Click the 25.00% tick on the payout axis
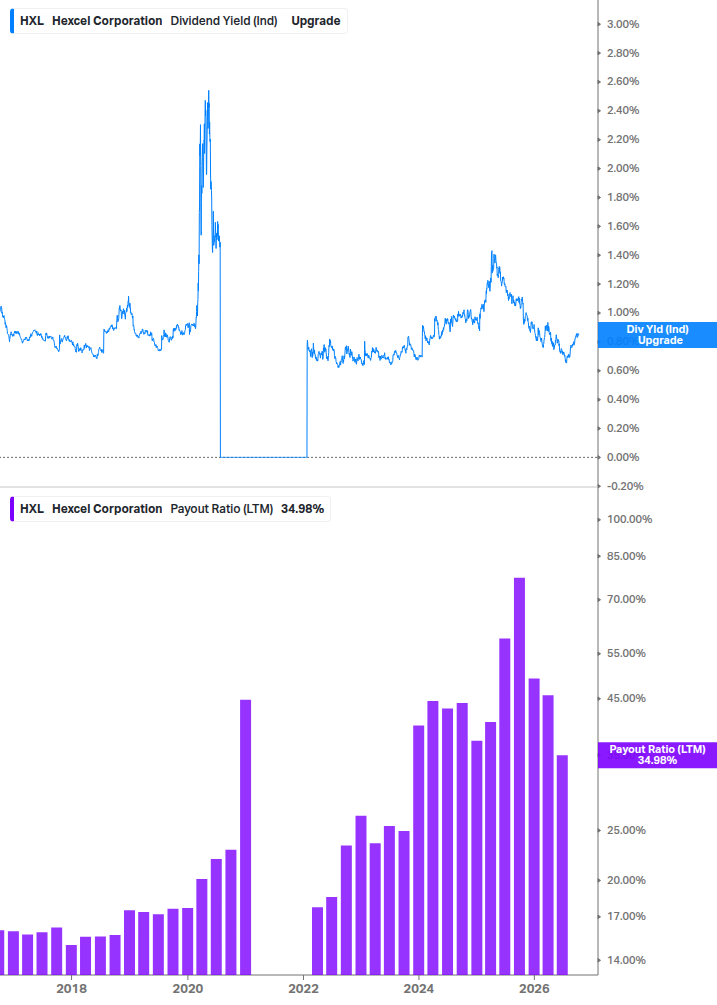Image resolution: width=717 pixels, height=1005 pixels. (626, 830)
